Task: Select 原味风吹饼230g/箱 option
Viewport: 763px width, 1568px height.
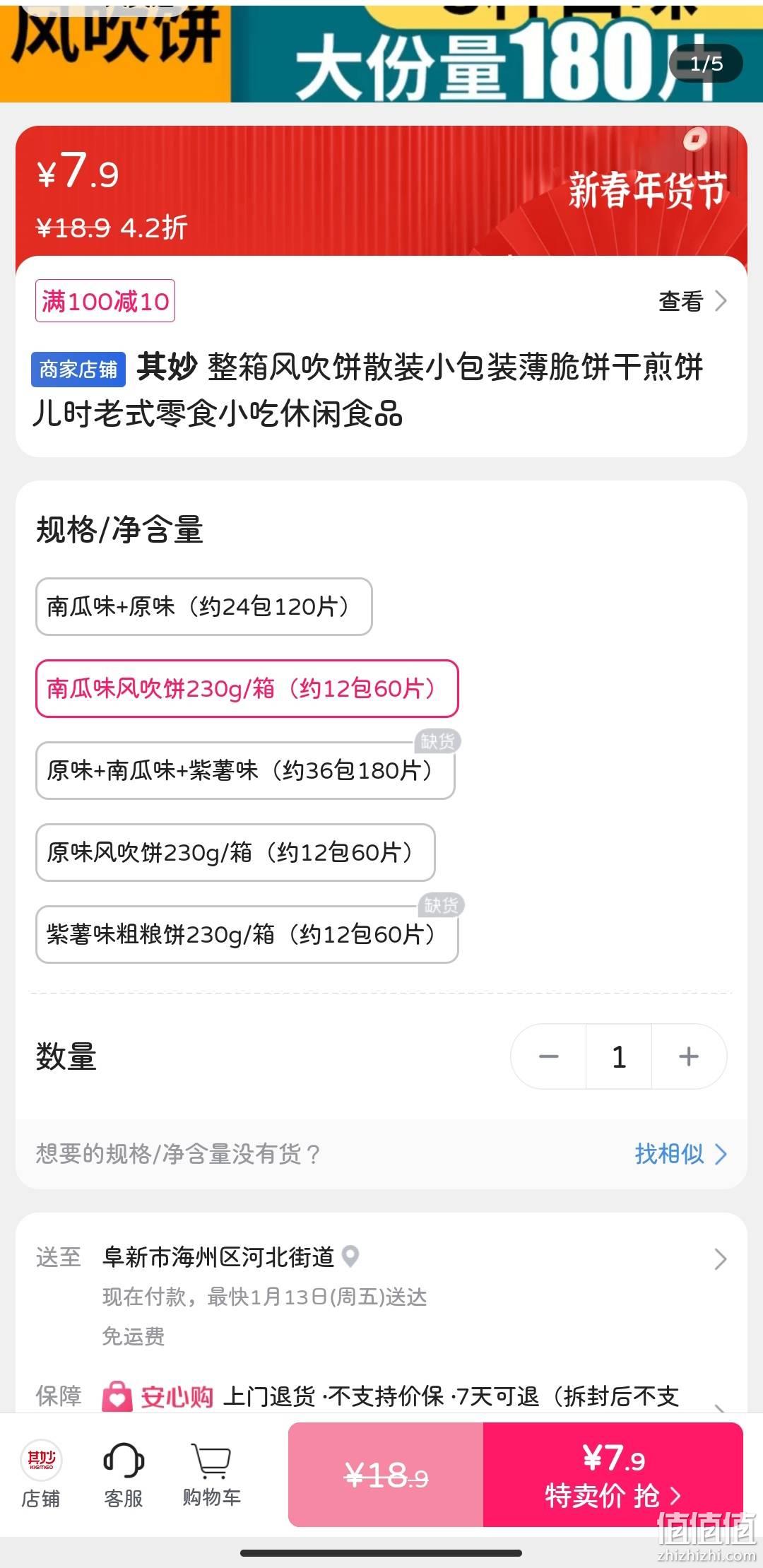Action: [235, 852]
